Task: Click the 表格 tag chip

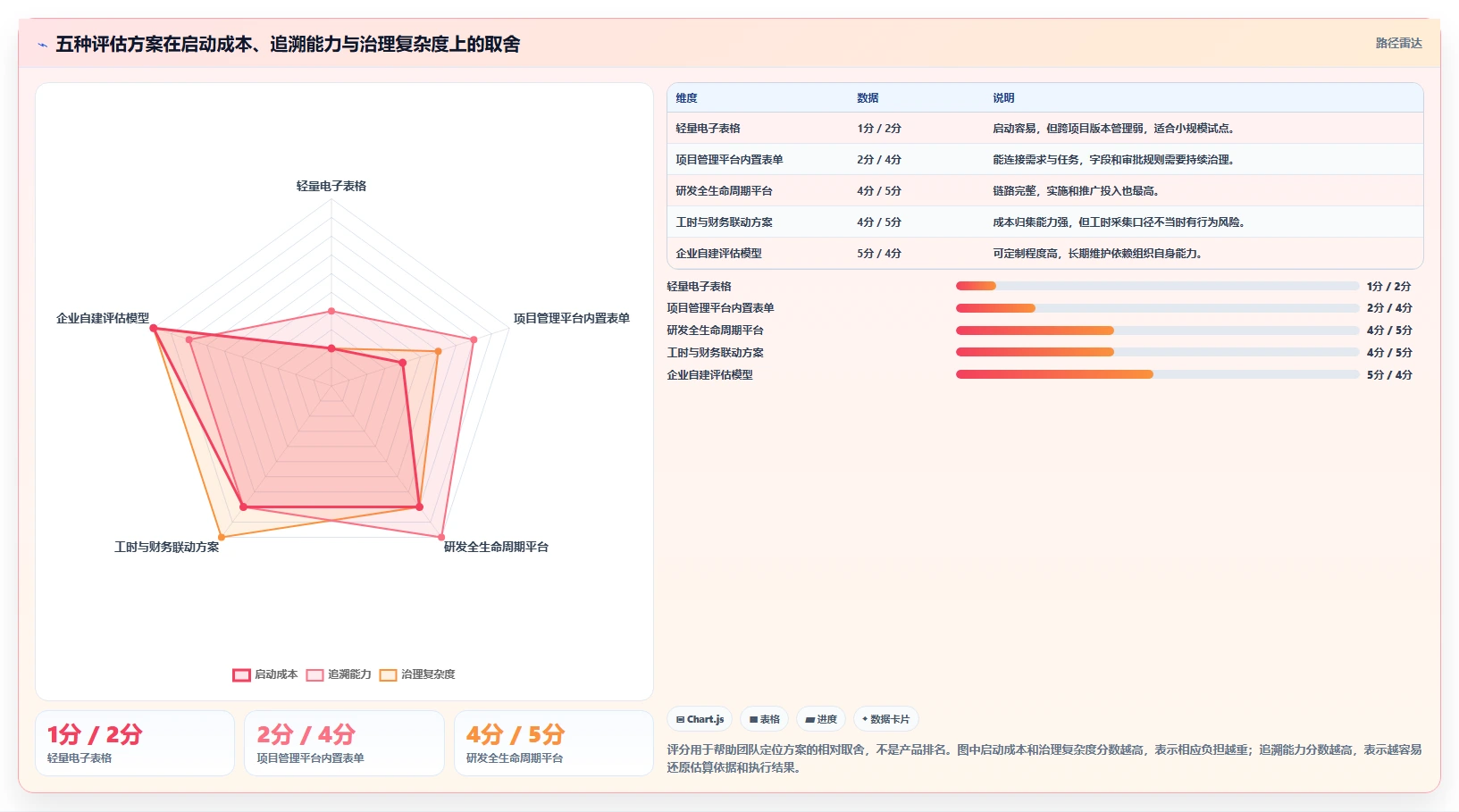Action: pyautogui.click(x=764, y=719)
